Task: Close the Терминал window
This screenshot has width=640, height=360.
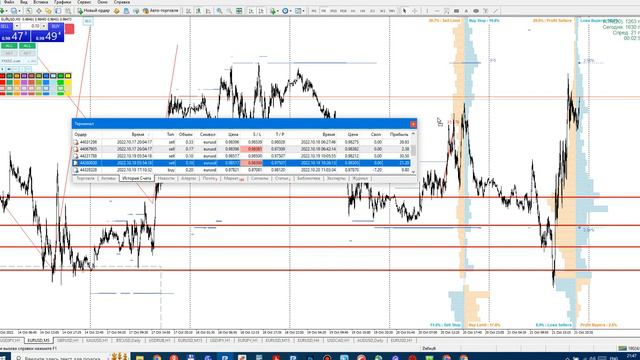Action: pyautogui.click(x=413, y=124)
